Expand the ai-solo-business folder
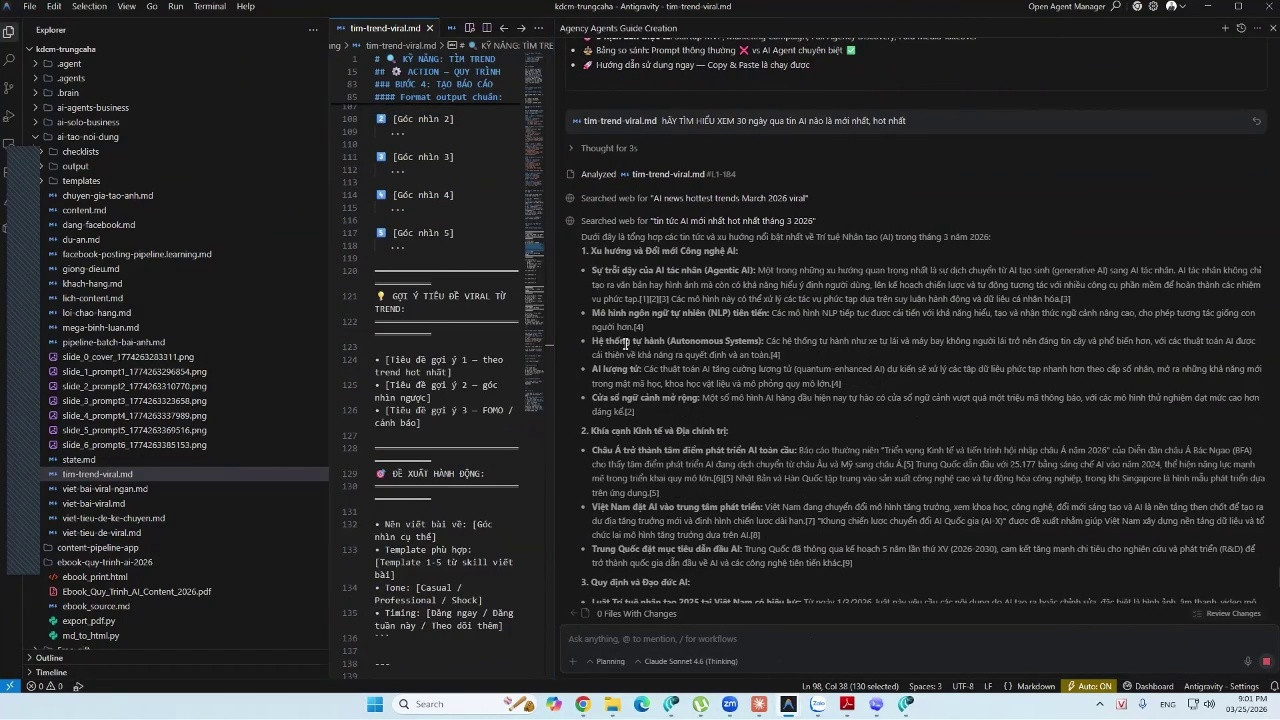This screenshot has width=1280, height=720. tap(88, 122)
